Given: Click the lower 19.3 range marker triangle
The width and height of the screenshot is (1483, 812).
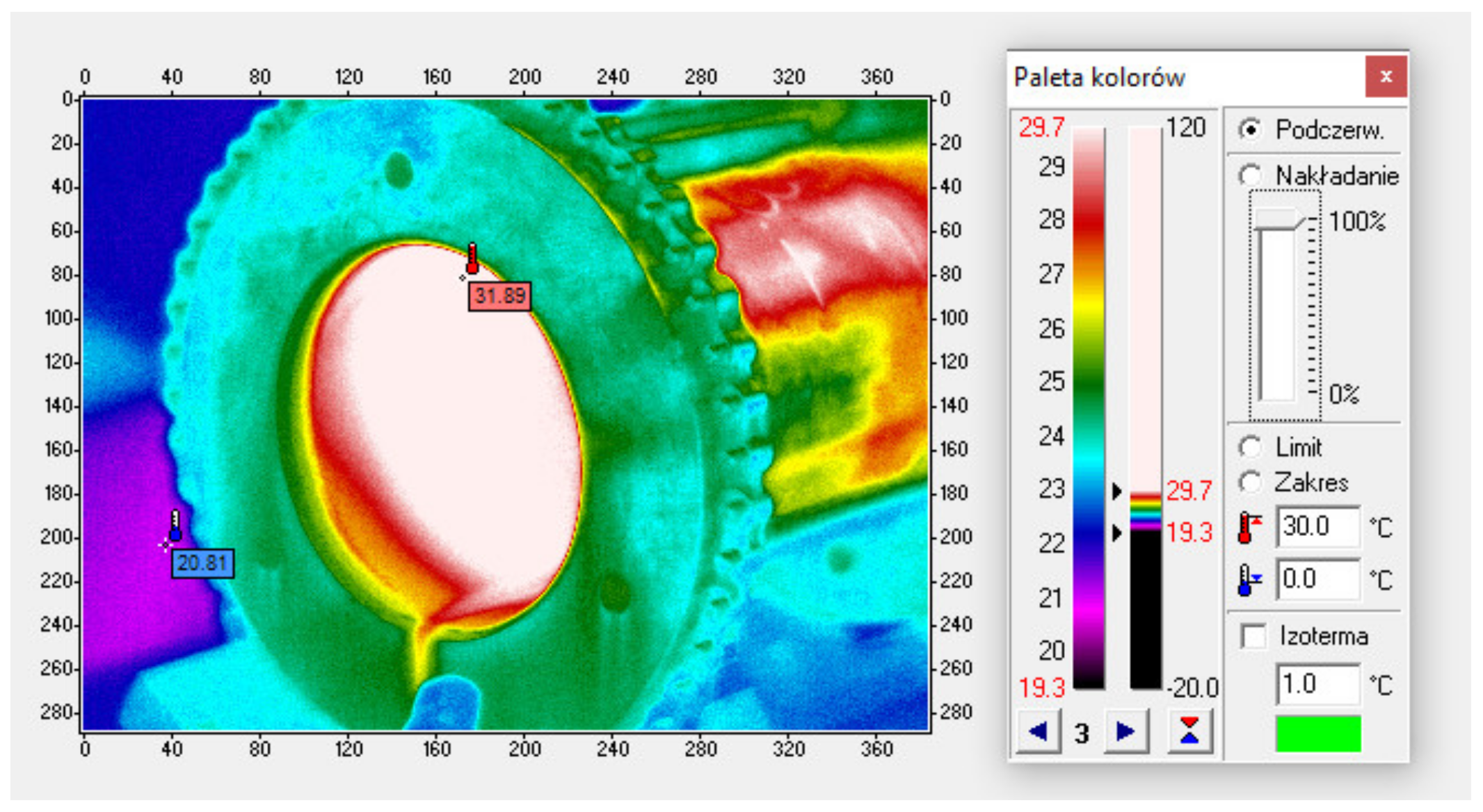Looking at the screenshot, I should tap(1116, 533).
